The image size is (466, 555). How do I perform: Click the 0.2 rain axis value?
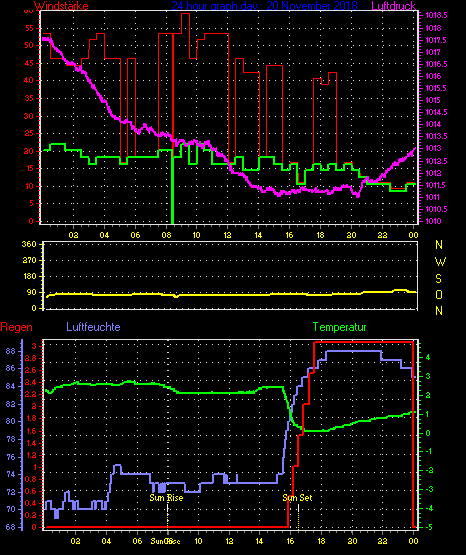coord(31,515)
